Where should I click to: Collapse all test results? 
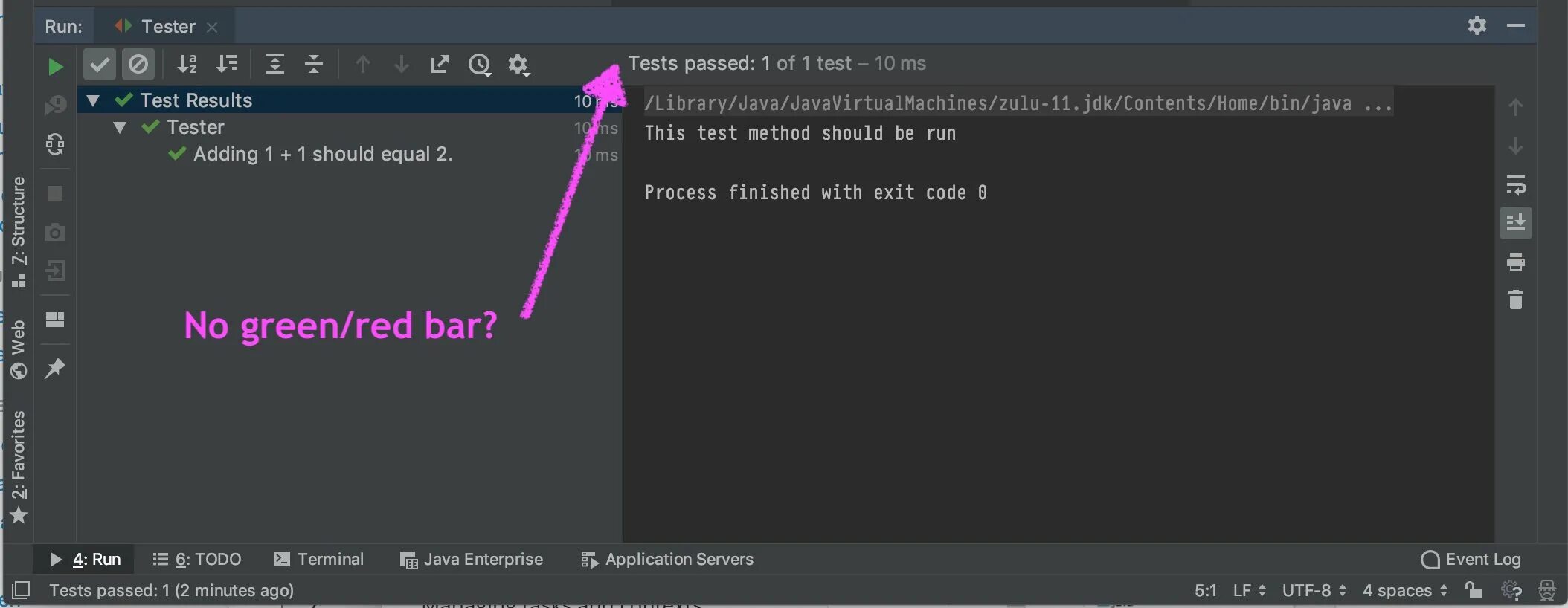click(314, 65)
